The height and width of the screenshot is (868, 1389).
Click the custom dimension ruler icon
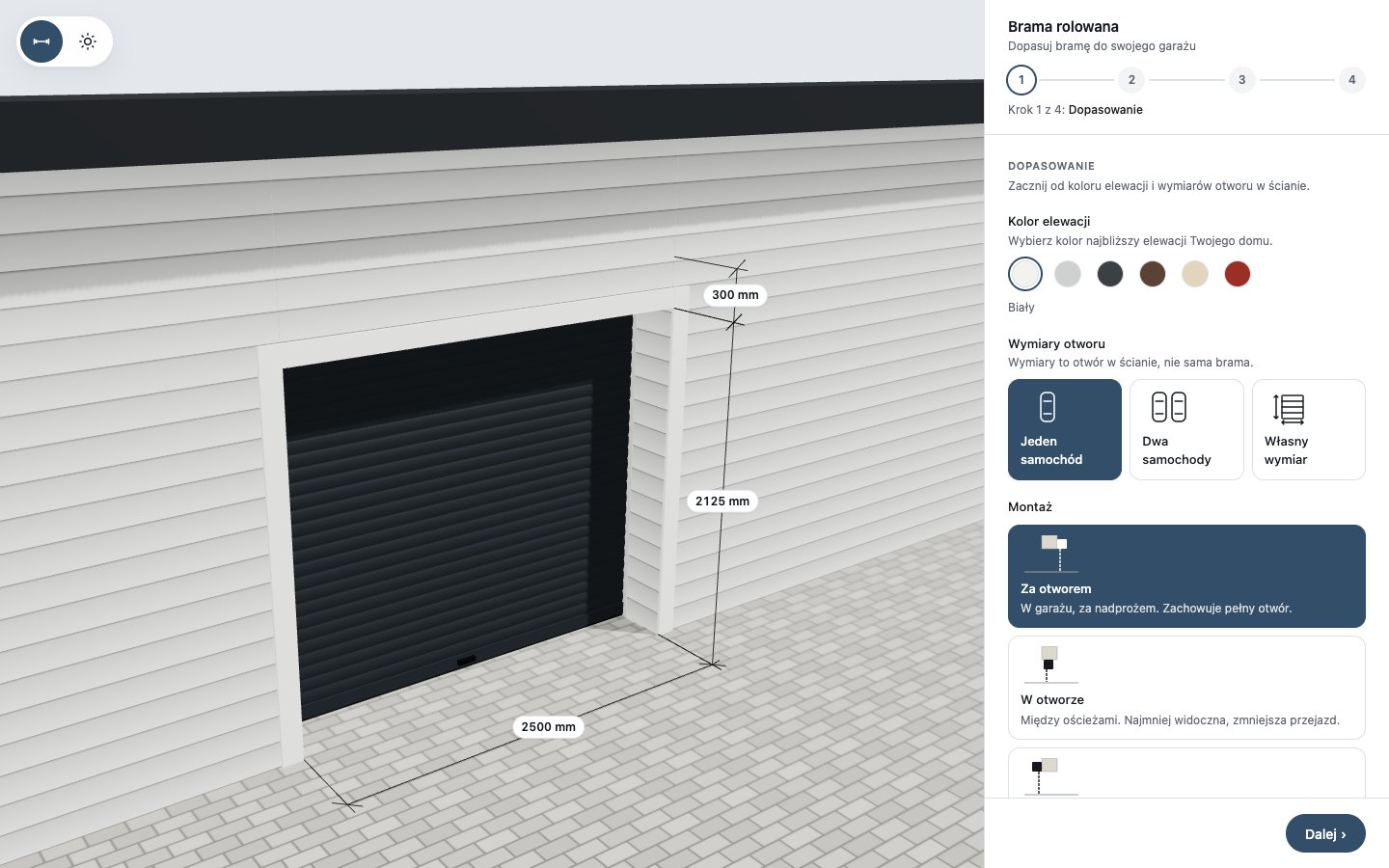click(1289, 409)
